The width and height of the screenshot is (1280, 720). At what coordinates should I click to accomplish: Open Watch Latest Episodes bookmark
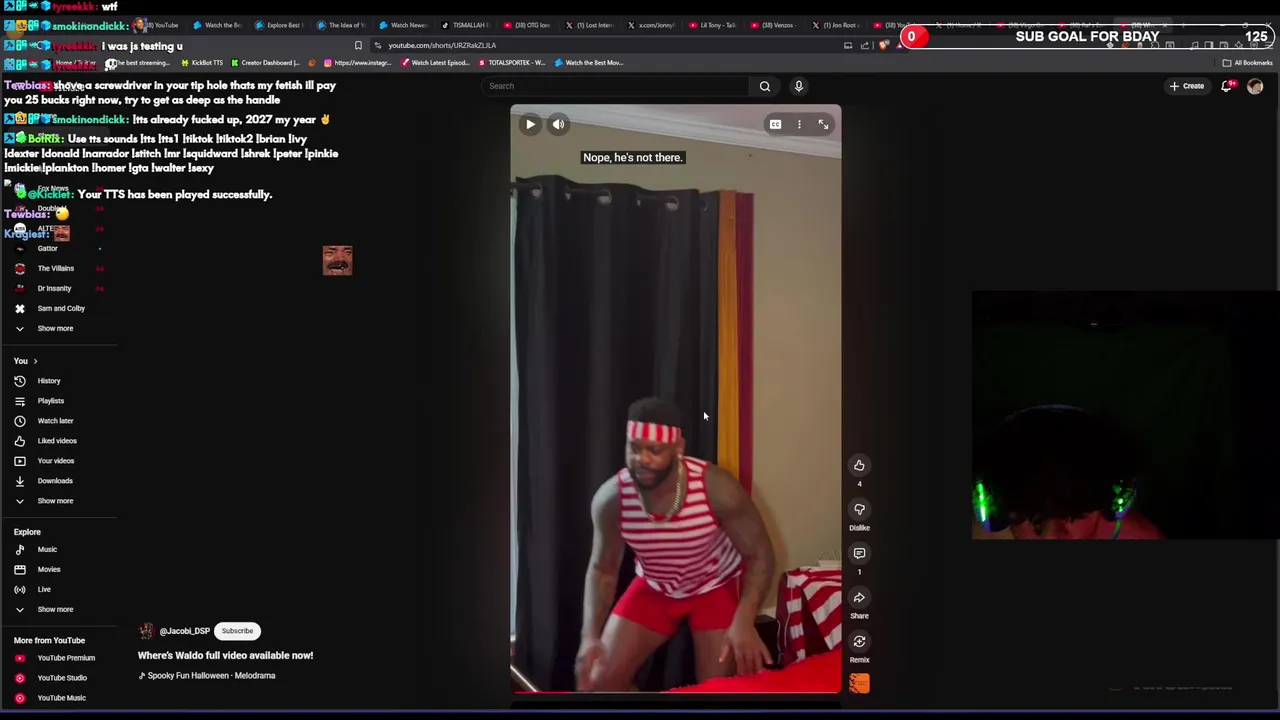pyautogui.click(x=436, y=63)
